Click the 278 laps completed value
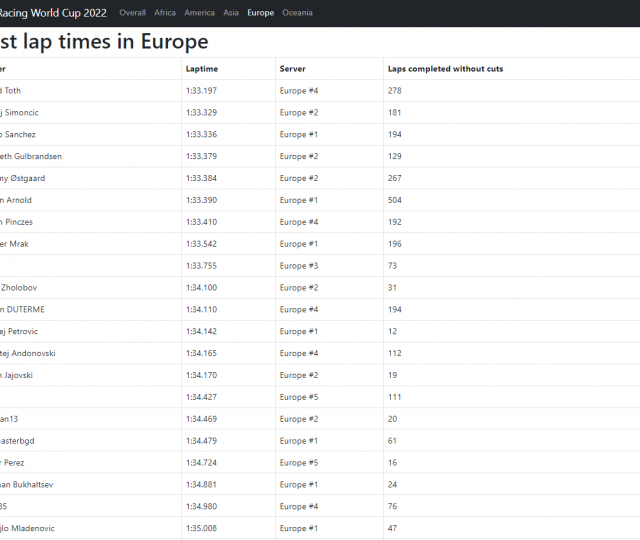Image resolution: width=640 pixels, height=540 pixels. (x=395, y=91)
